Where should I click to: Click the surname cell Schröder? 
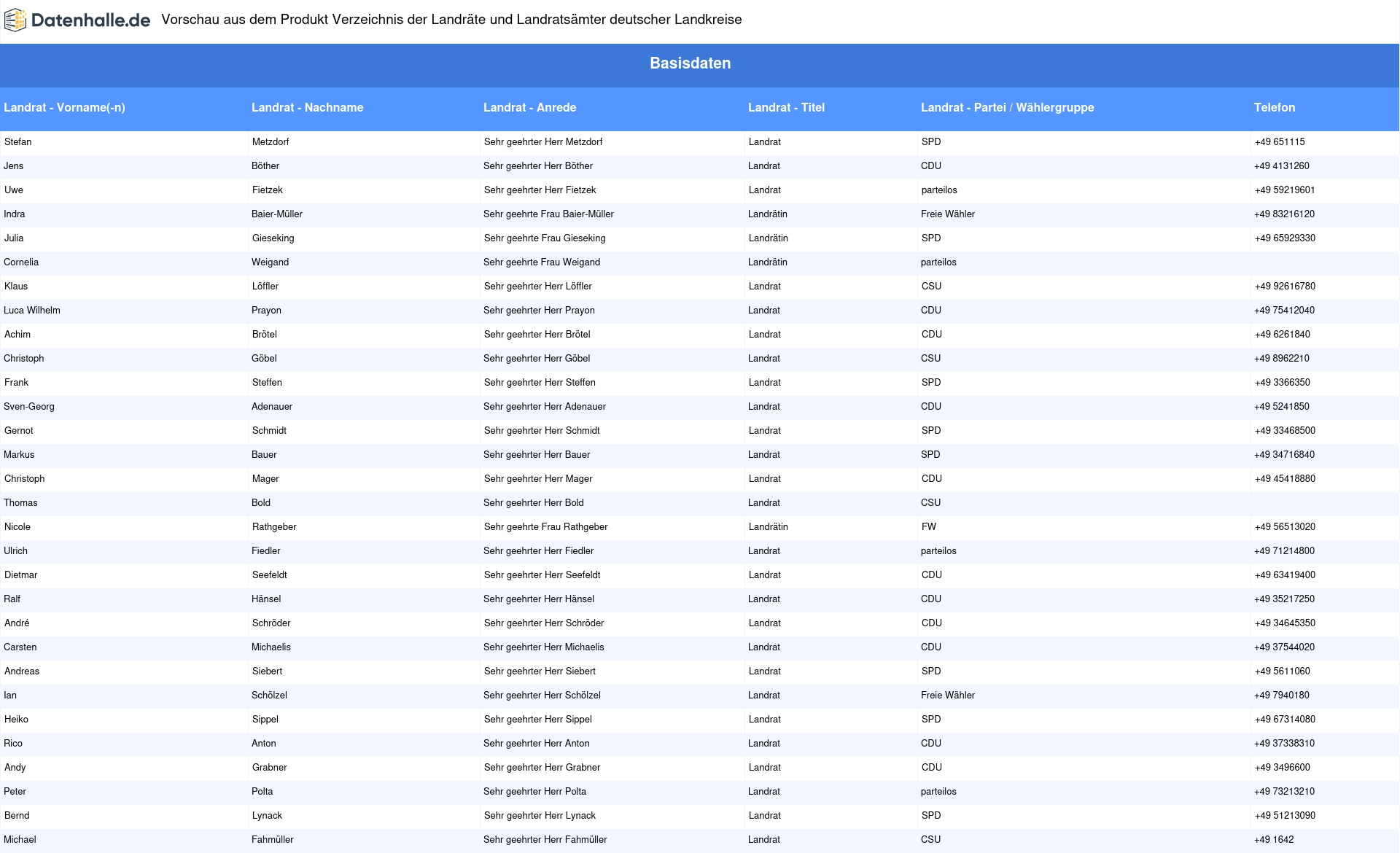pos(271,623)
